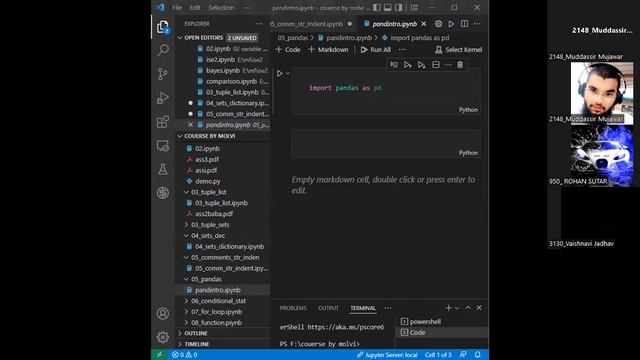Split the editor to the right
The image size is (640, 360).
pos(464,24)
